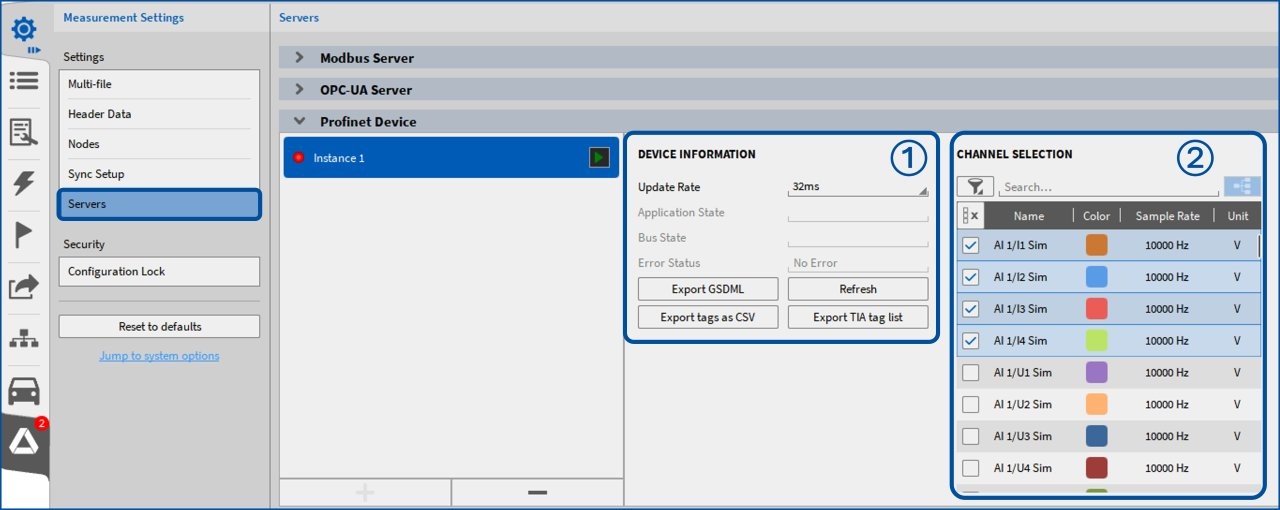1280x510 pixels.
Task: Click the Error Status field showing No Error
Action: point(858,263)
